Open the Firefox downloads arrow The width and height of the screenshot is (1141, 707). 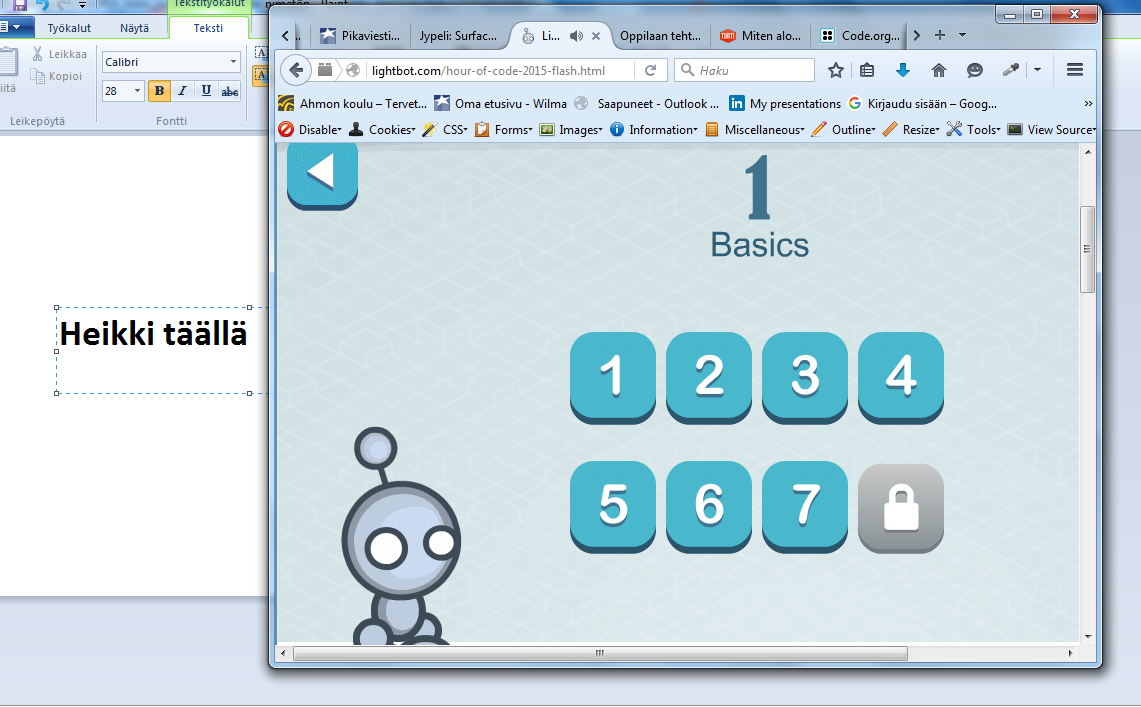(902, 70)
